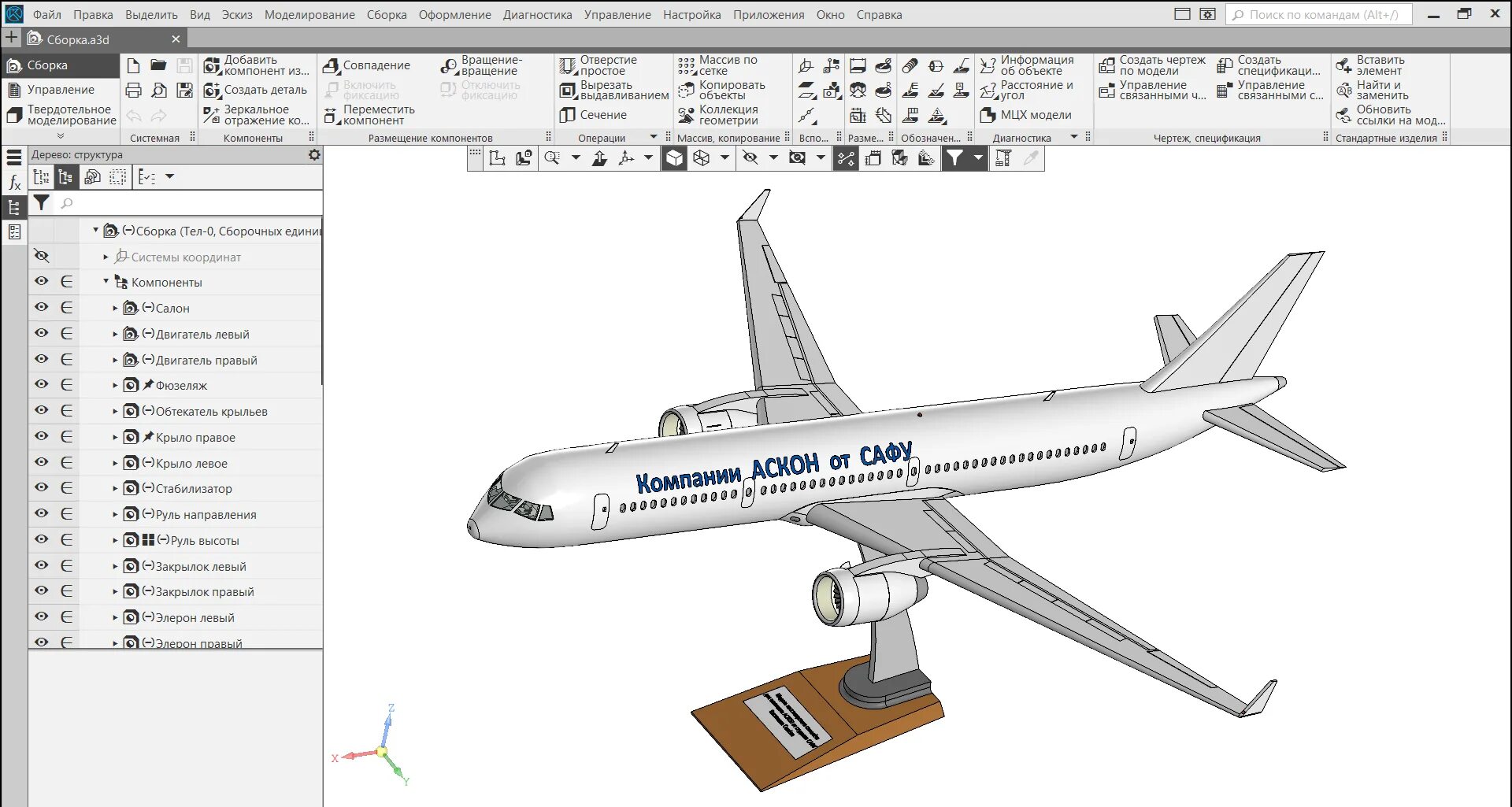Click the command search field

(x=1319, y=14)
